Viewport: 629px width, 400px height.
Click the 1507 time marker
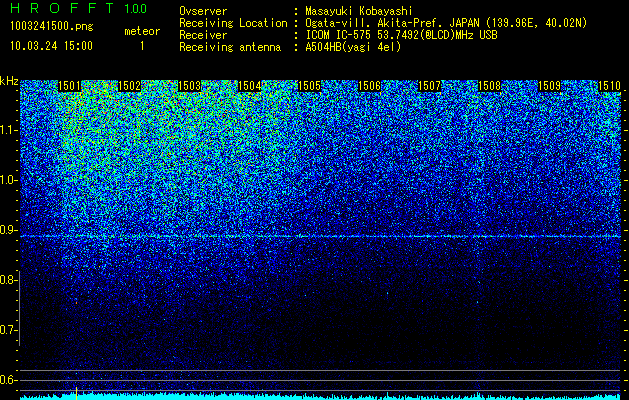(x=430, y=86)
